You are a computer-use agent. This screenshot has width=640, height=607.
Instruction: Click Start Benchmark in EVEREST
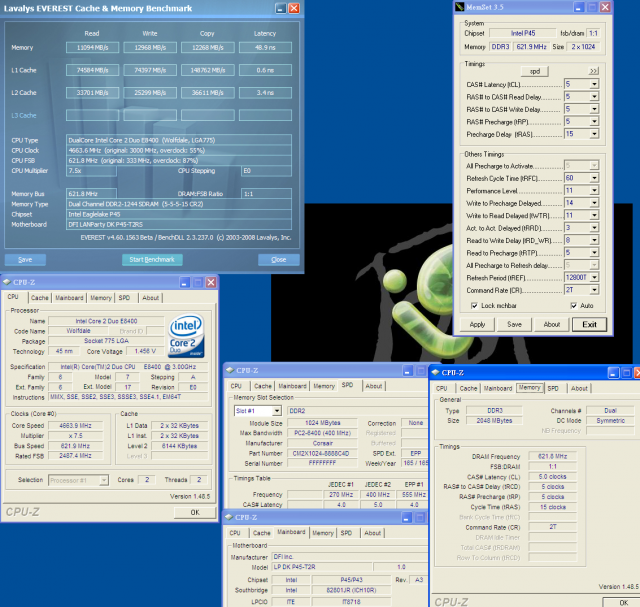tap(152, 260)
